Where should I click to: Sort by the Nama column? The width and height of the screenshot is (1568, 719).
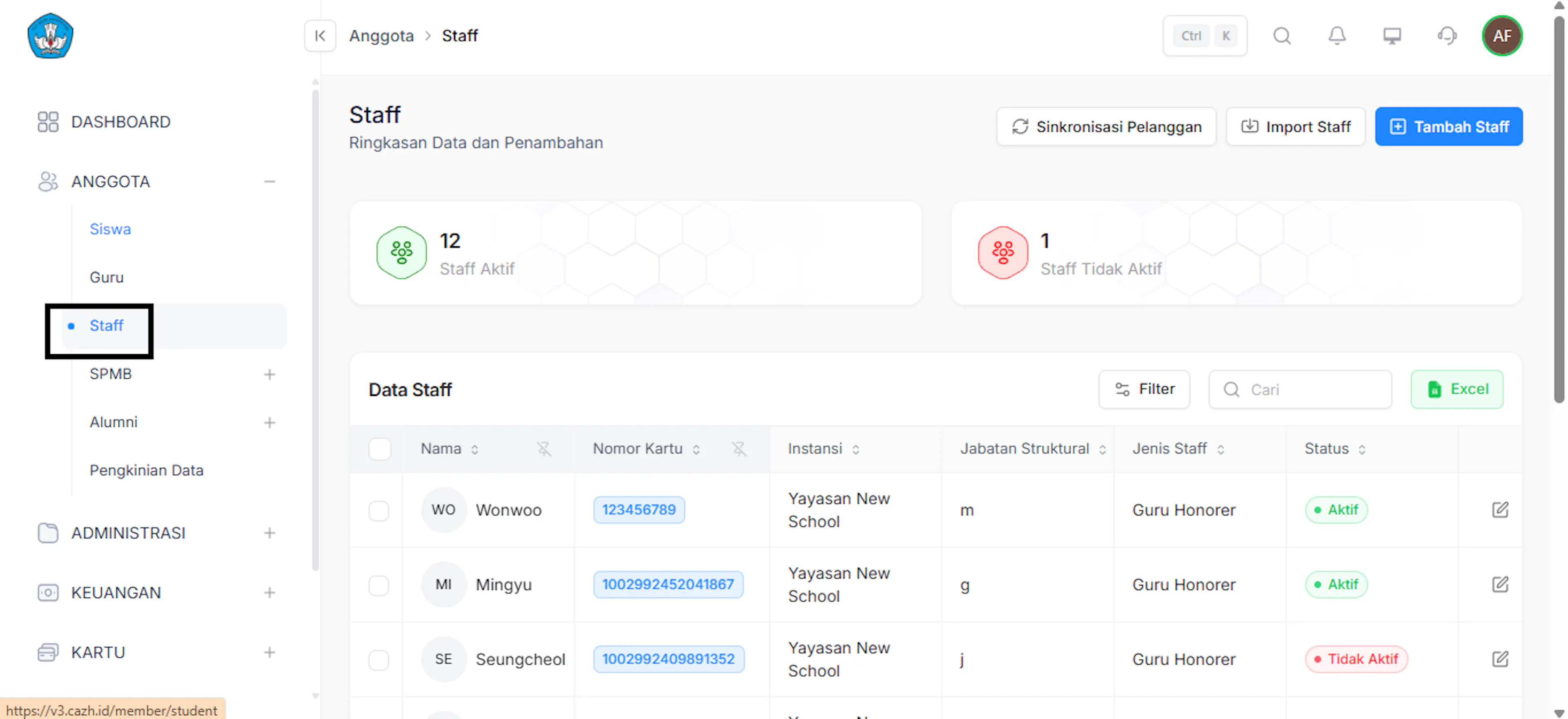pyautogui.click(x=475, y=449)
